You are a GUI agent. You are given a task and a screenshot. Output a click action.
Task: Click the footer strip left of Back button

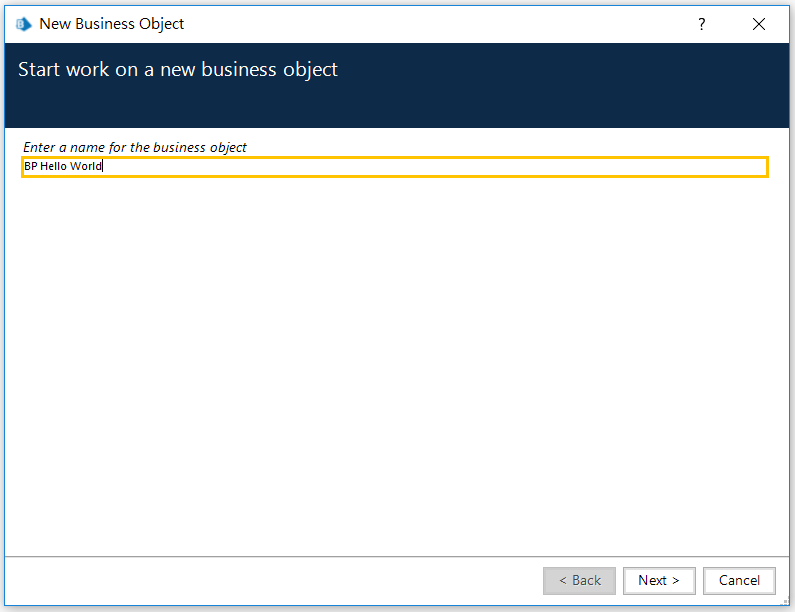coord(274,581)
